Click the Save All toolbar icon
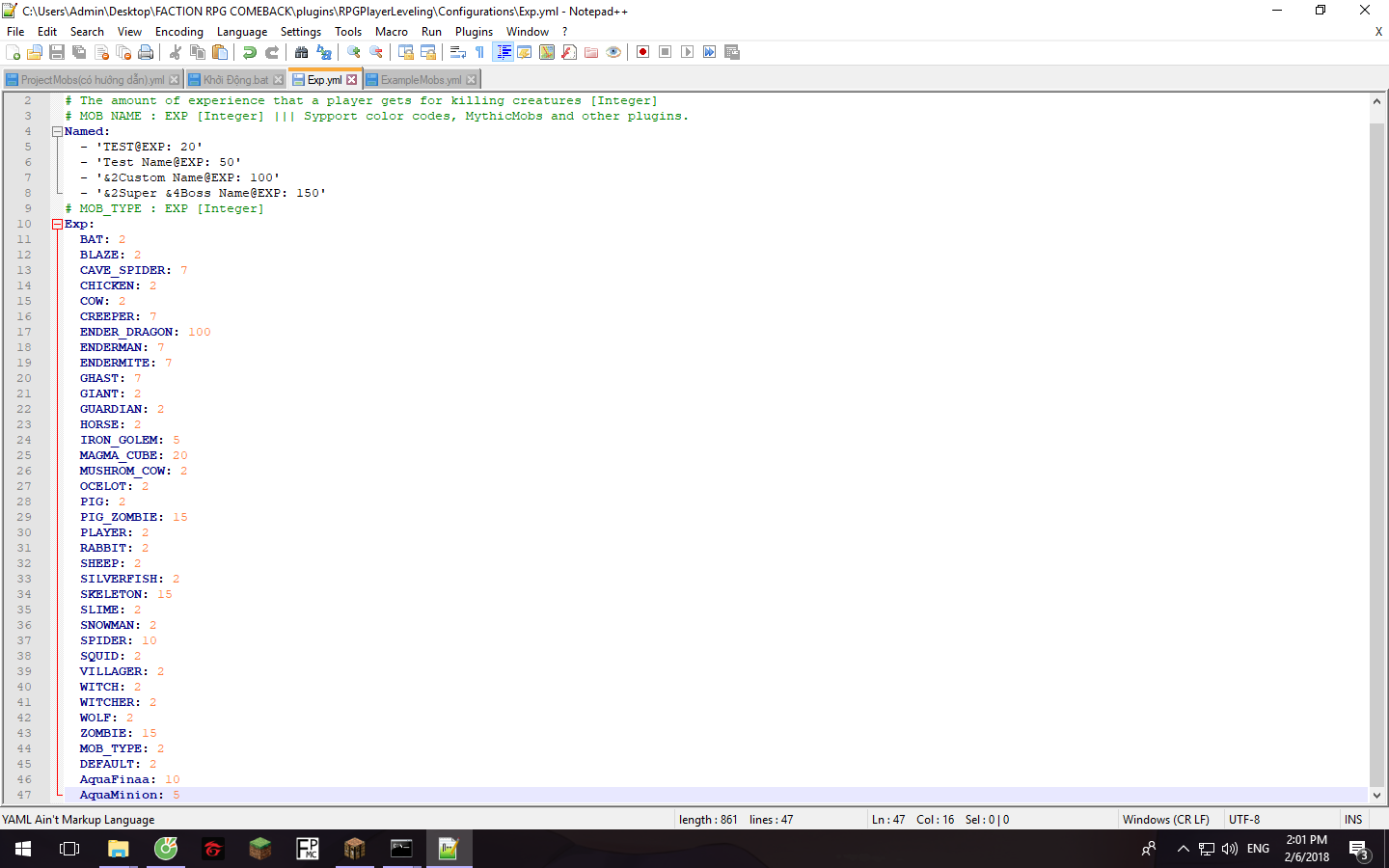The width and height of the screenshot is (1389, 868). point(79,52)
